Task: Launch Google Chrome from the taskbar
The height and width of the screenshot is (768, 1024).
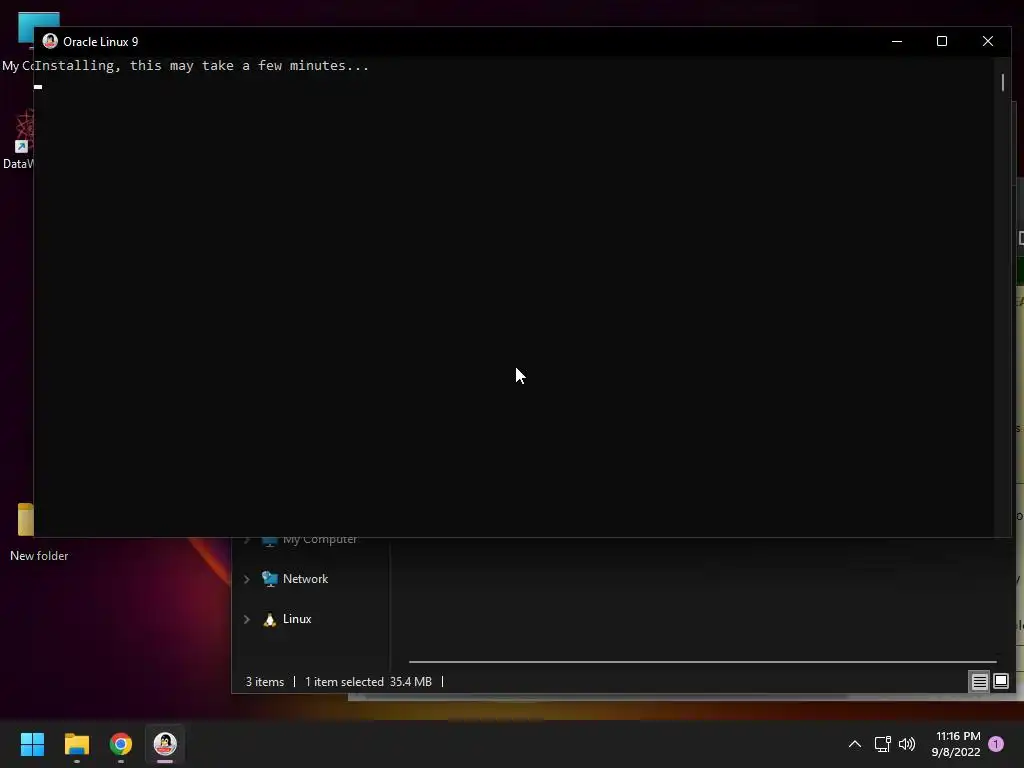Action: 121,744
